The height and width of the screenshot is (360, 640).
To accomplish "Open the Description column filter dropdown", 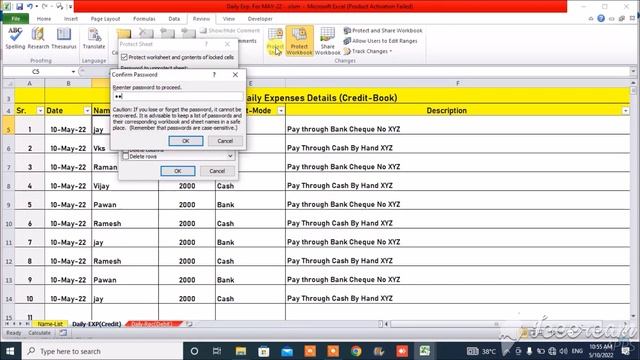I will tap(625, 111).
